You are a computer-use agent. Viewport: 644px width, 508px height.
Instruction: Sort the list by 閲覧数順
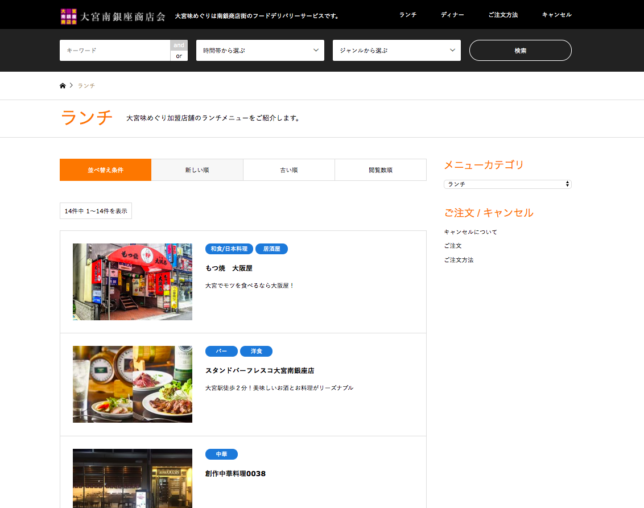(380, 170)
